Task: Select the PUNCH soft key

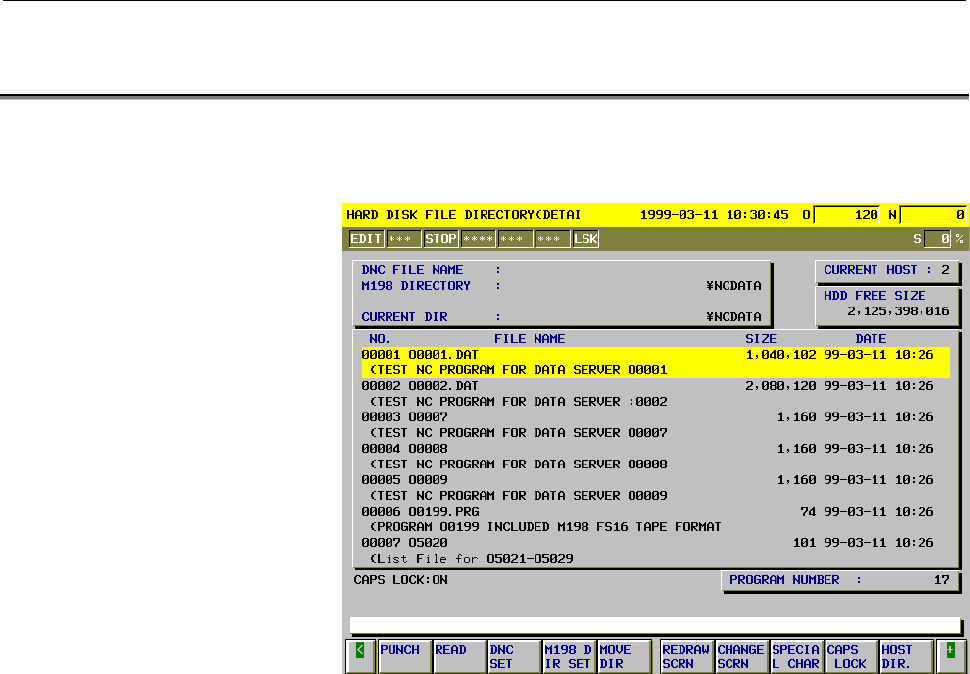Action: (405, 656)
